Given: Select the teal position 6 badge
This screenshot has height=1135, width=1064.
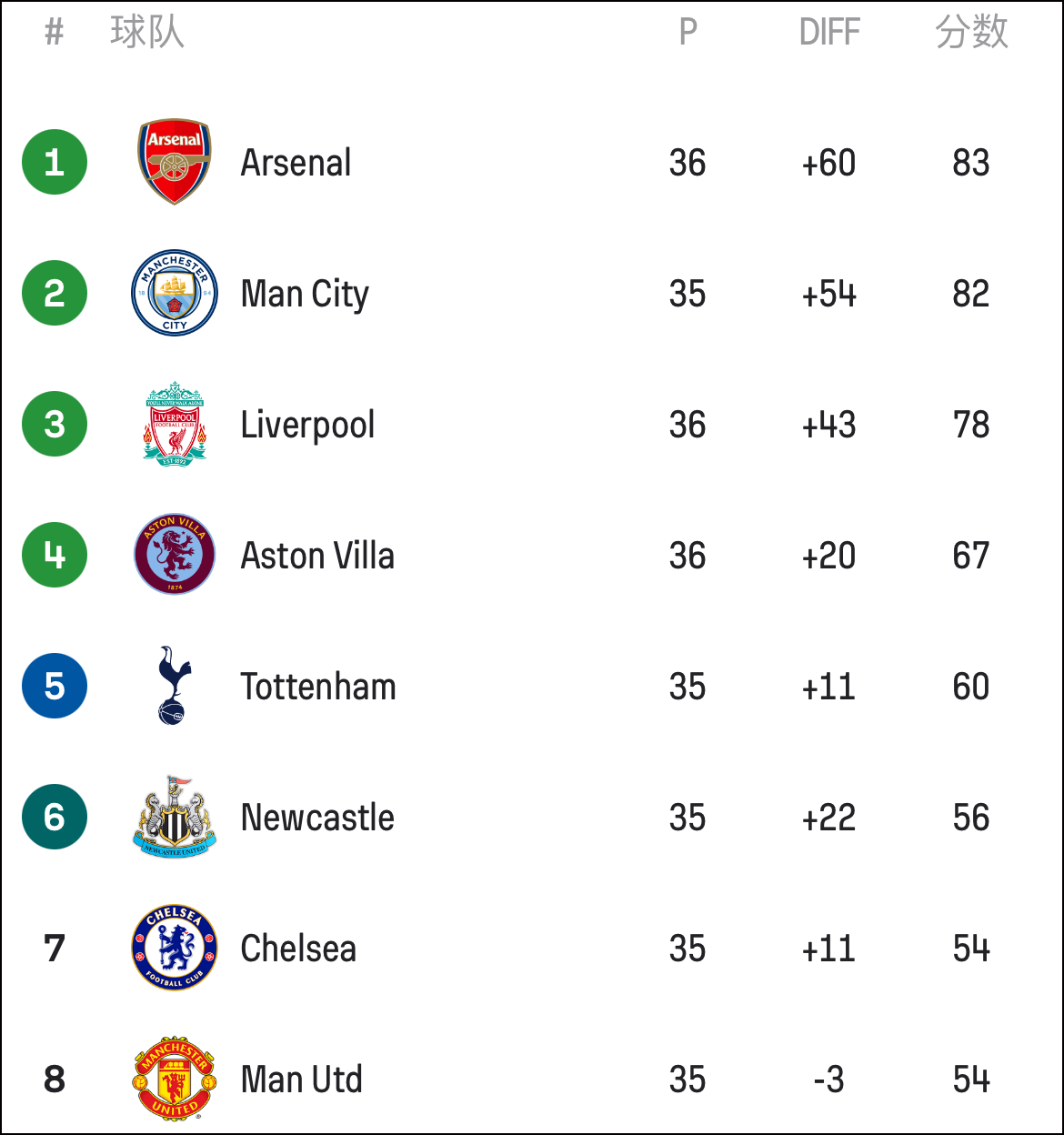Looking at the screenshot, I should point(55,817).
